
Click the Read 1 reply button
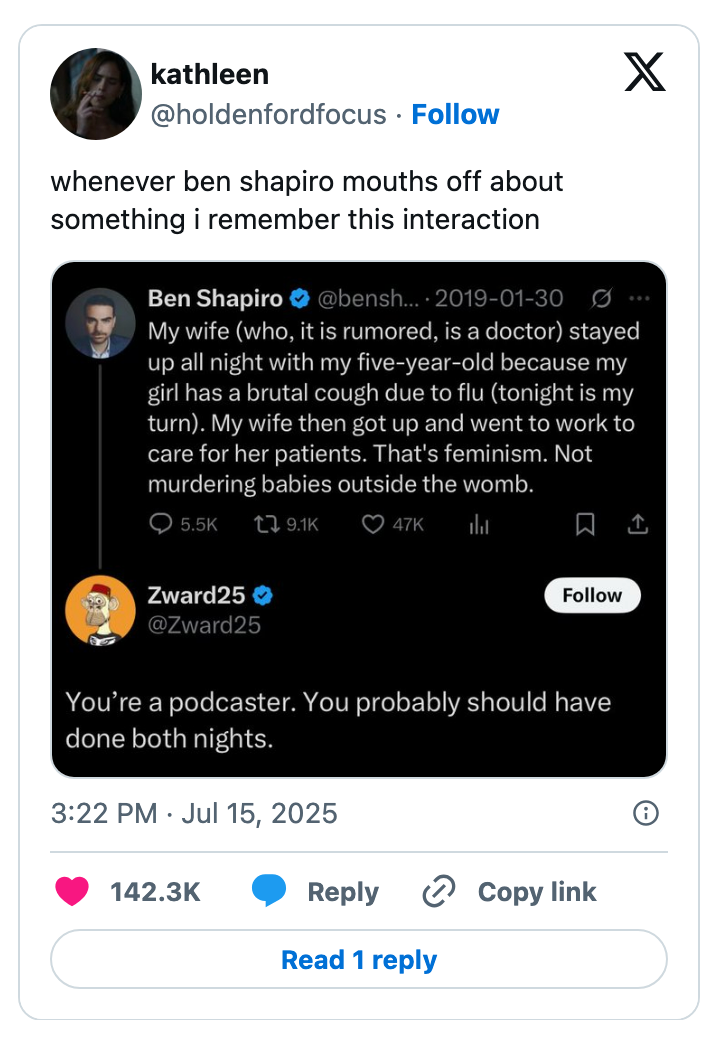pyautogui.click(x=359, y=960)
